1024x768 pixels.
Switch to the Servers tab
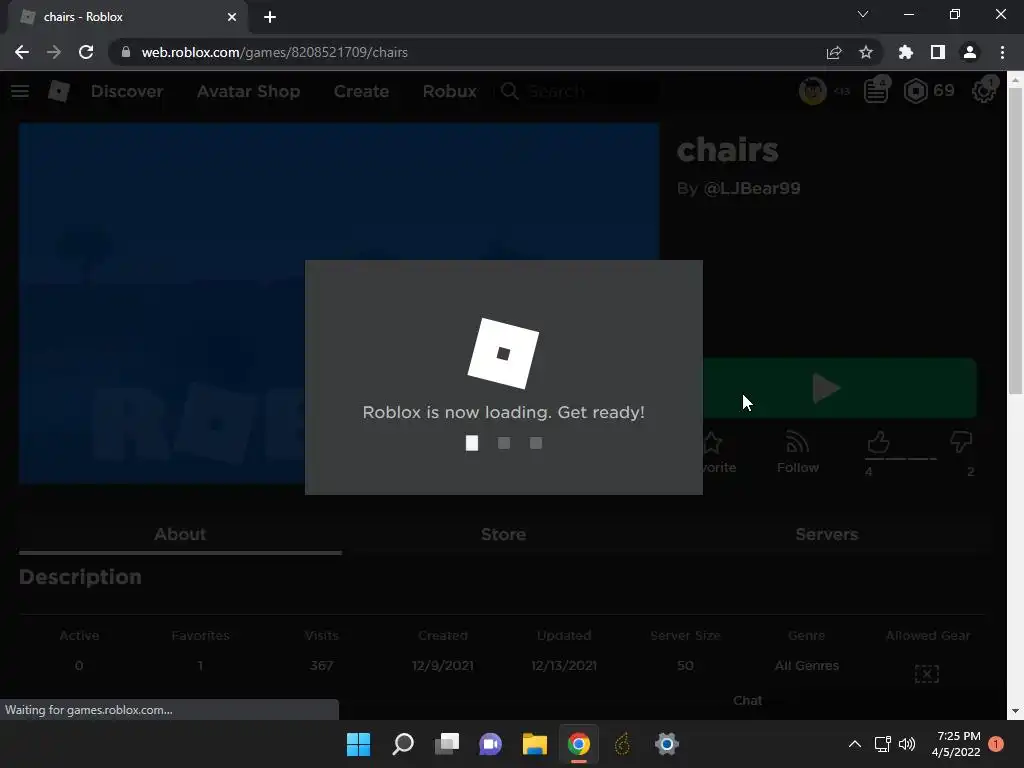coord(826,534)
